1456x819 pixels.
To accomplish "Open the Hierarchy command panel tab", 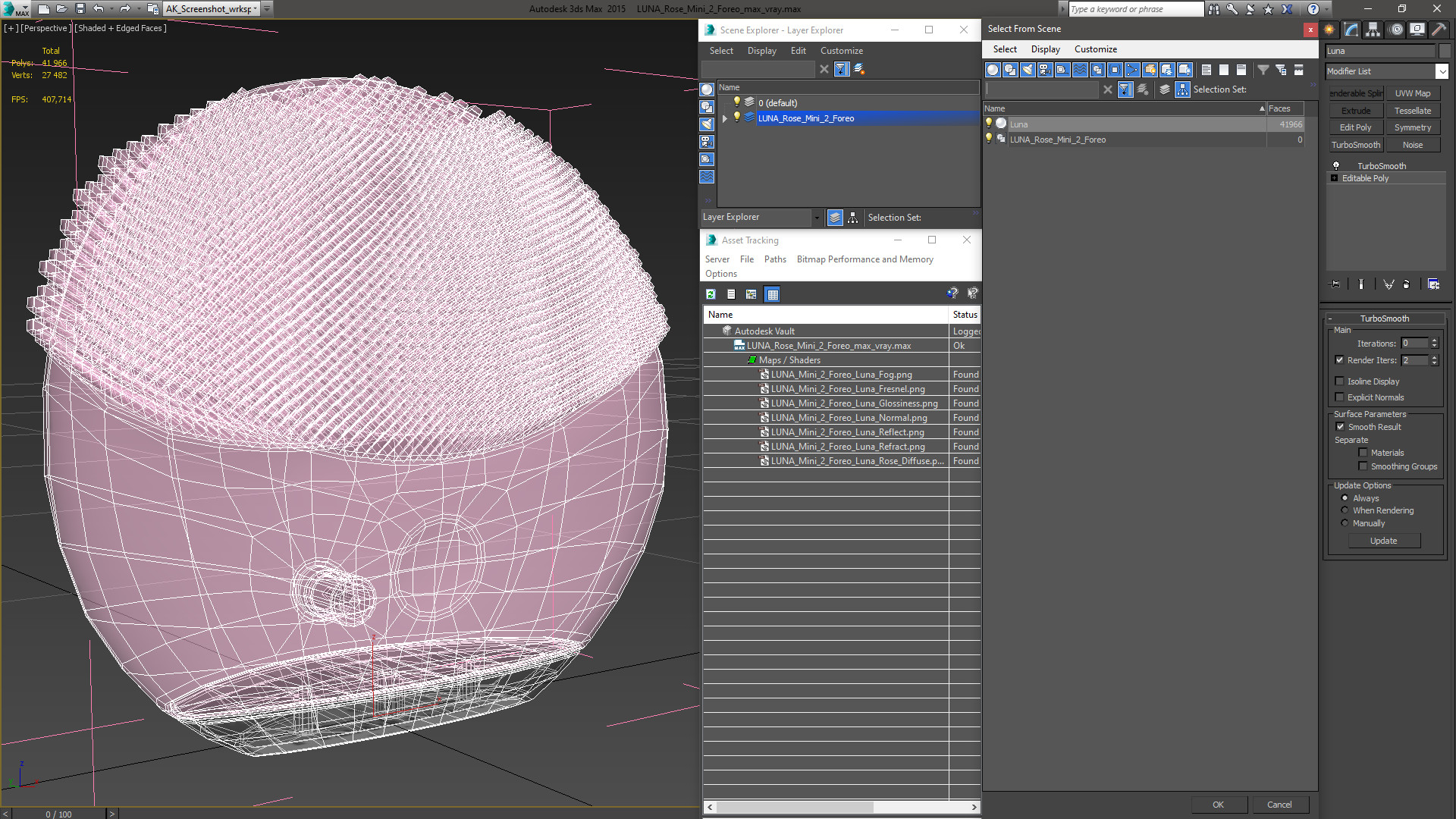I will coord(1373,30).
